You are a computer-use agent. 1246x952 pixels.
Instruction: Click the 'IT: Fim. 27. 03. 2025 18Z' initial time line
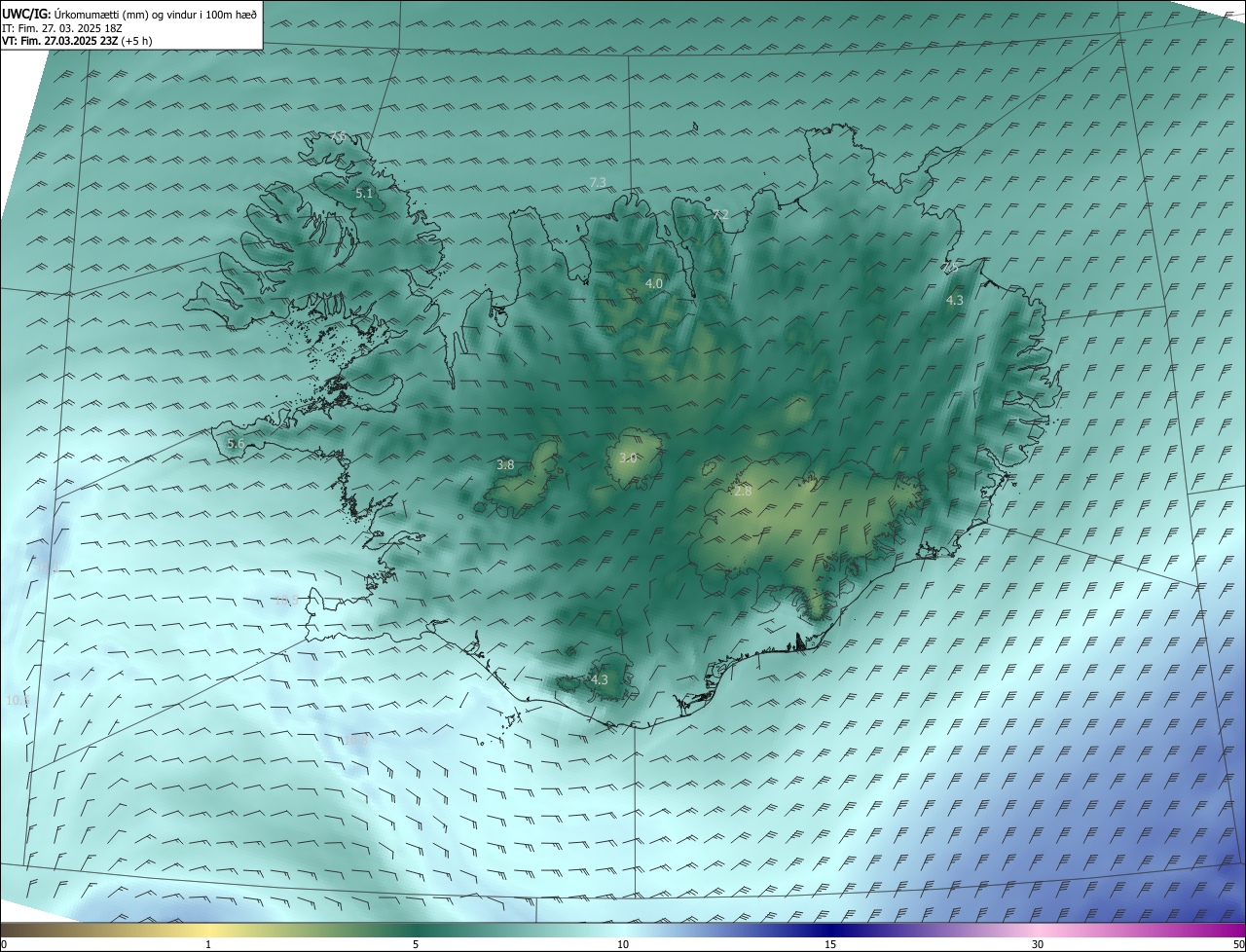point(61,28)
